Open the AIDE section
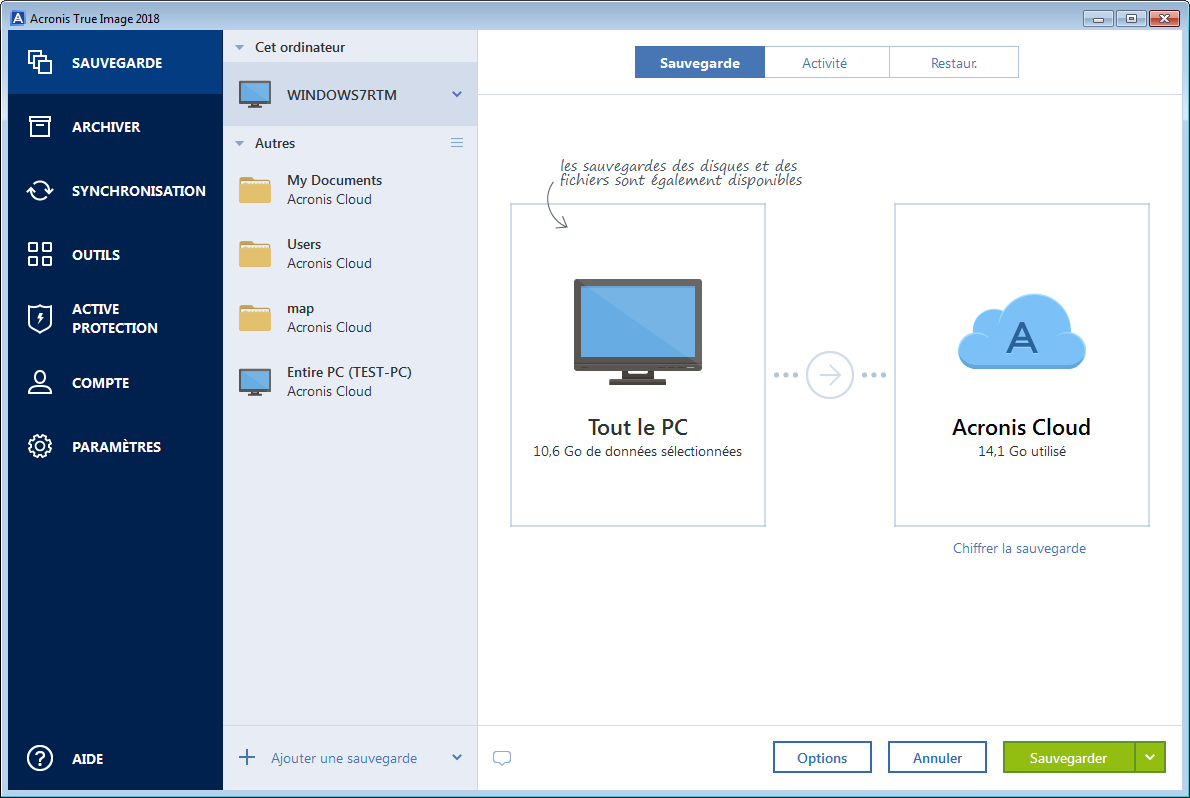This screenshot has width=1190, height=798. click(115, 758)
